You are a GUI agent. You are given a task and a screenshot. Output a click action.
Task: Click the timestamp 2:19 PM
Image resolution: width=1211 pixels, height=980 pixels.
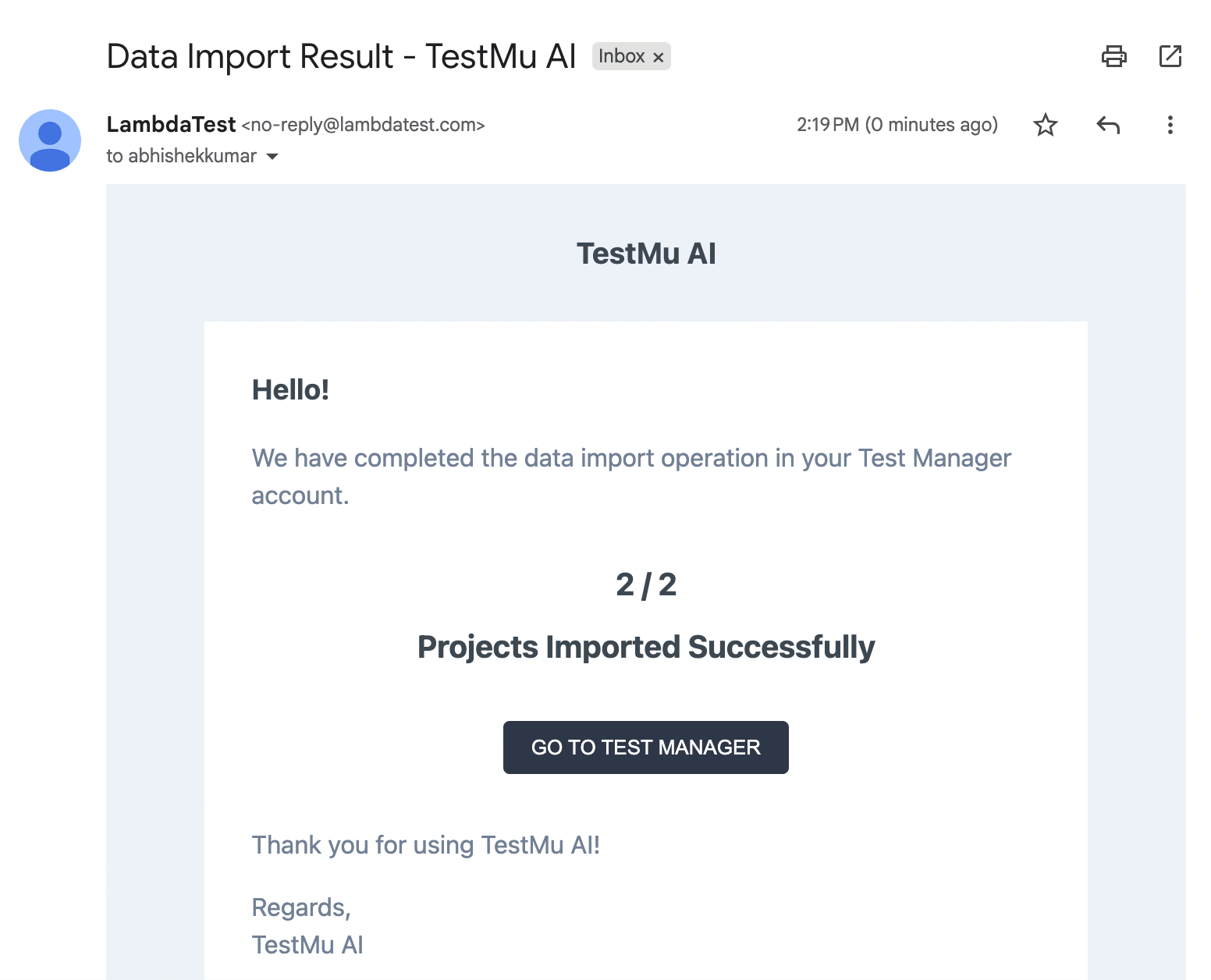click(x=829, y=124)
